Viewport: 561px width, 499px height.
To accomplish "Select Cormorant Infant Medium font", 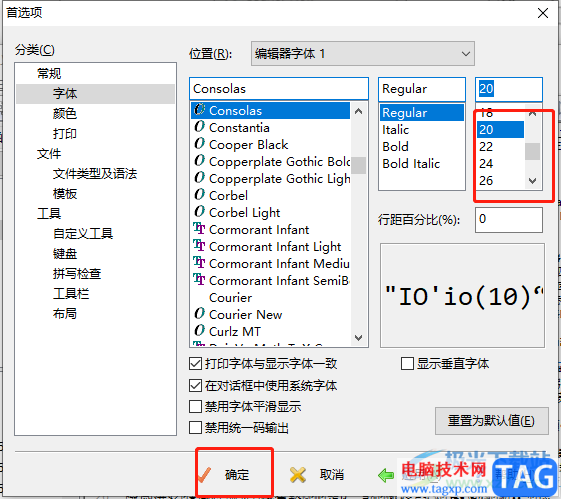I will click(270, 264).
